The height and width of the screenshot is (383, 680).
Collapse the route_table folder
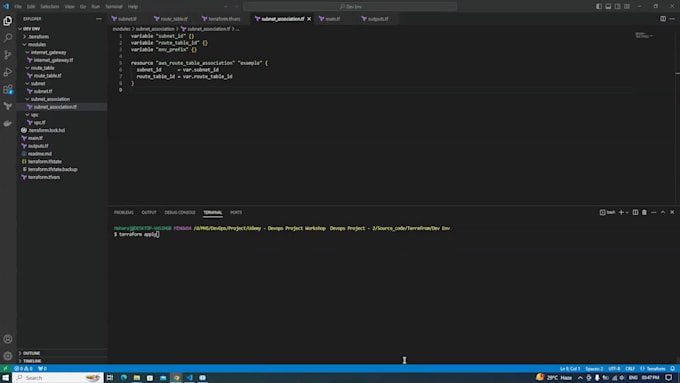coord(62,68)
